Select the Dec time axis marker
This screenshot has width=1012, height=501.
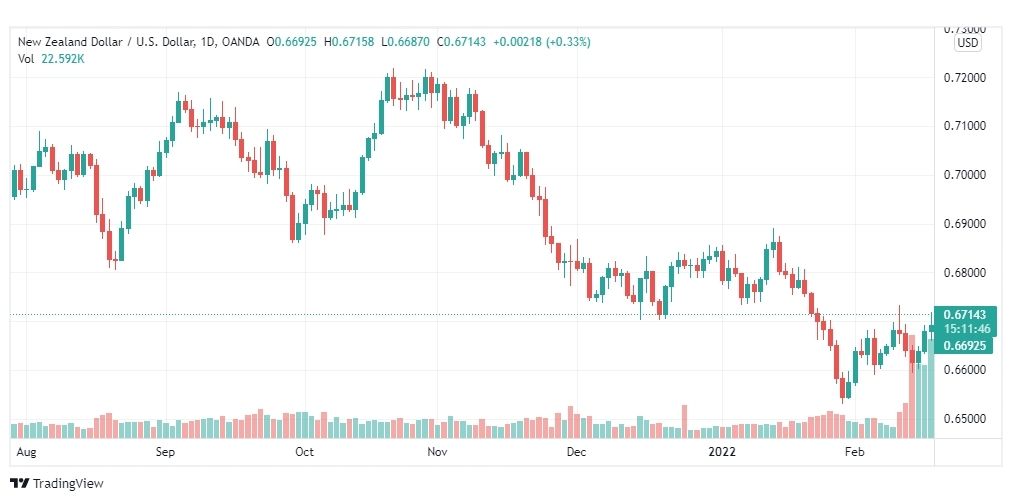pyautogui.click(x=576, y=452)
